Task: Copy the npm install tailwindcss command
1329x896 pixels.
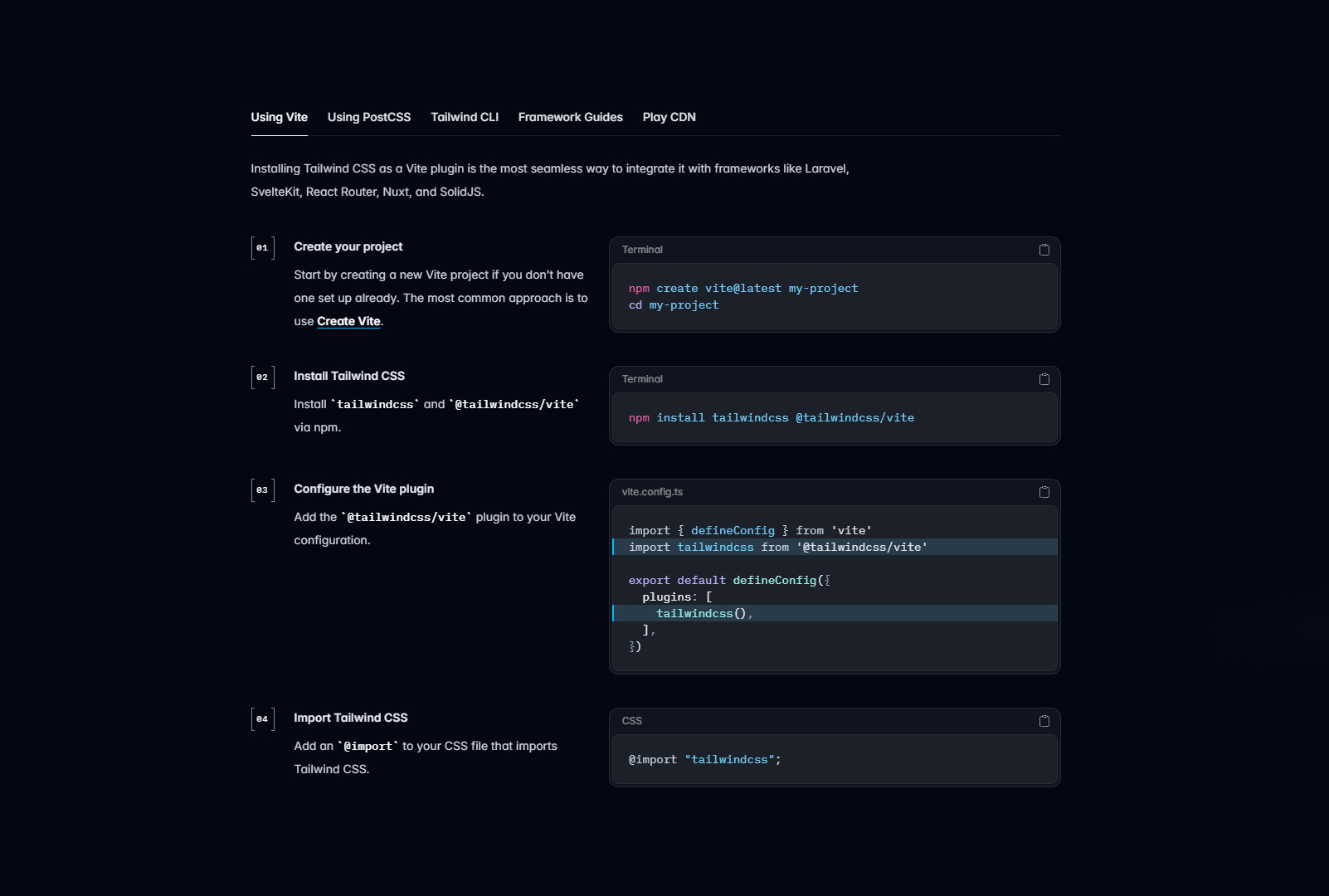Action: click(1044, 379)
